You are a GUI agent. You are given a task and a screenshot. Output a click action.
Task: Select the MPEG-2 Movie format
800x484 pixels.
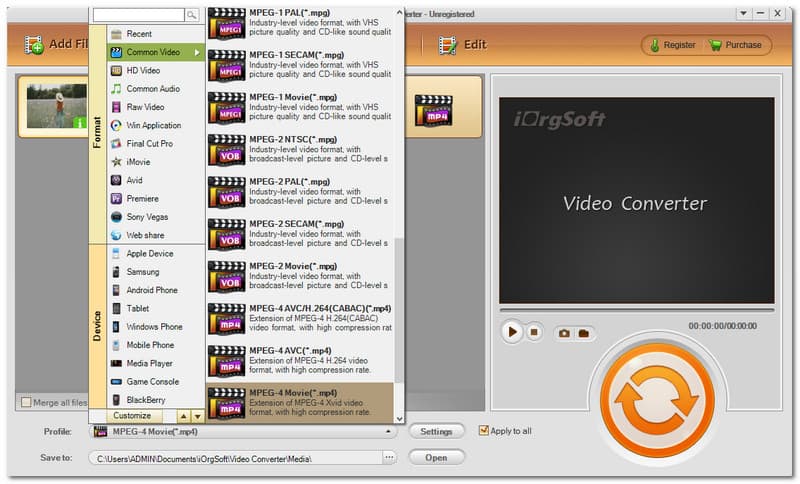pos(300,276)
